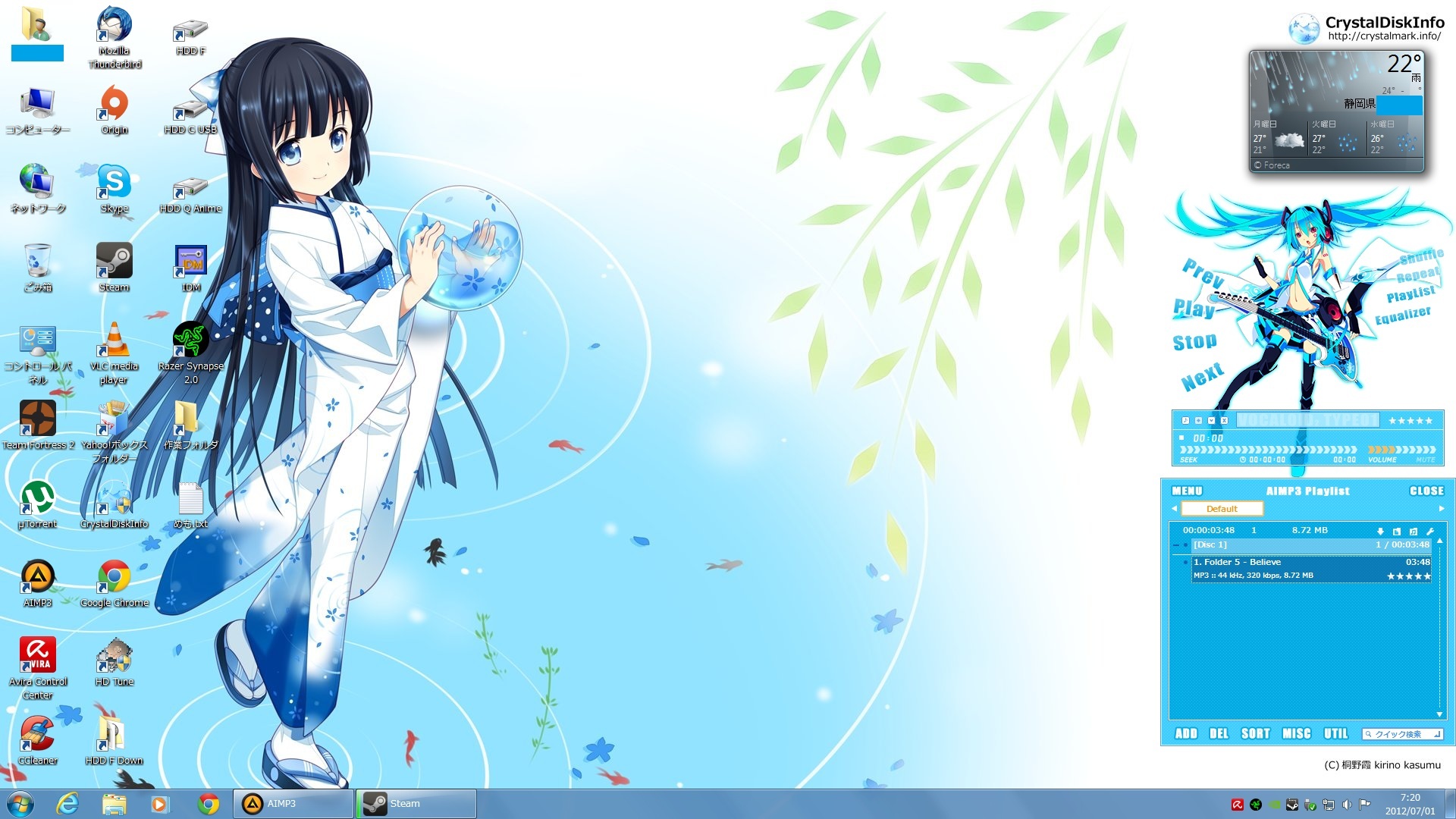The width and height of the screenshot is (1456, 819).
Task: Collapse the [Disc 1] group
Action: (1175, 545)
